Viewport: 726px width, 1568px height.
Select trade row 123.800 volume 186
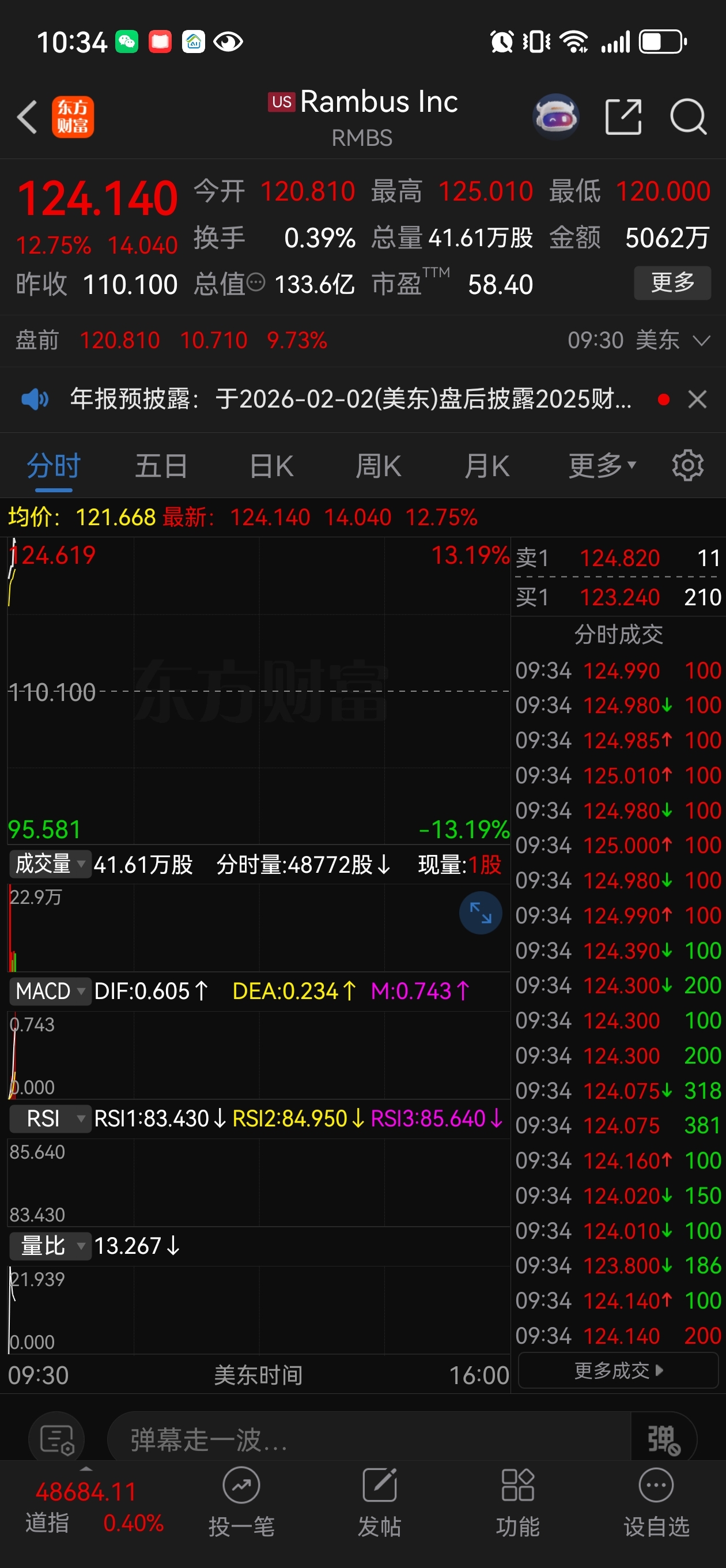[x=618, y=1265]
